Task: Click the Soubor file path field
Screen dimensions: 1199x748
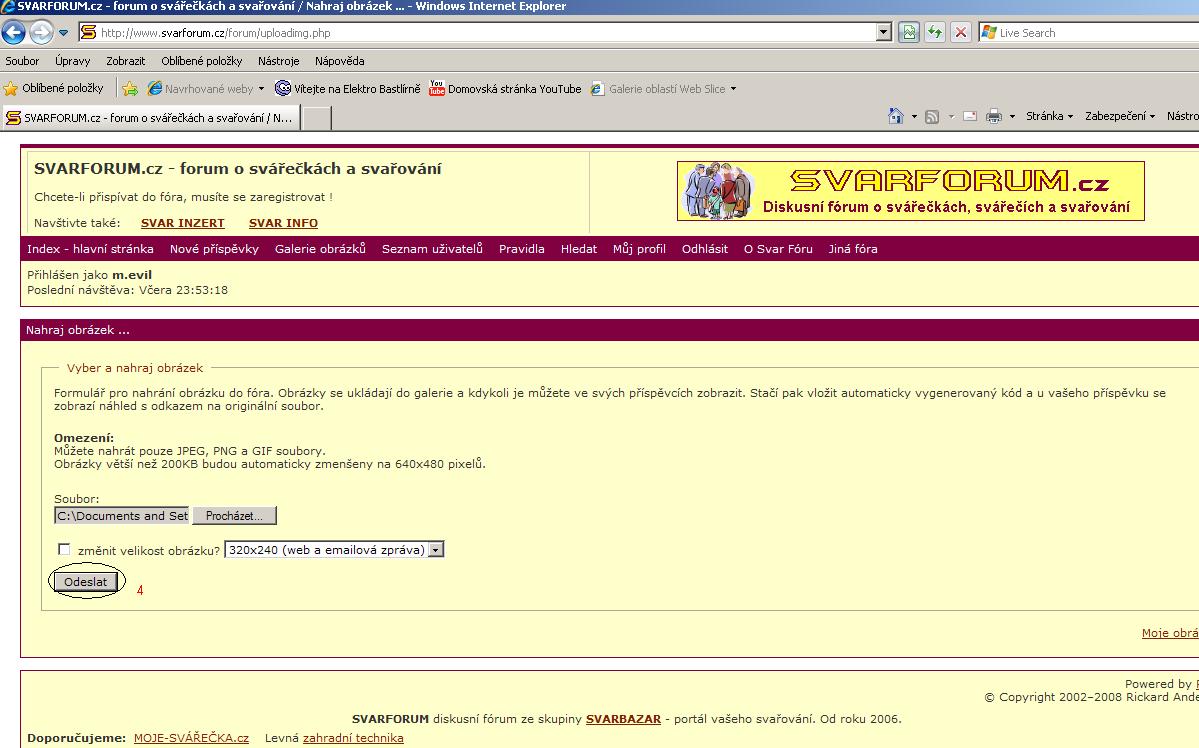Action: 122,515
